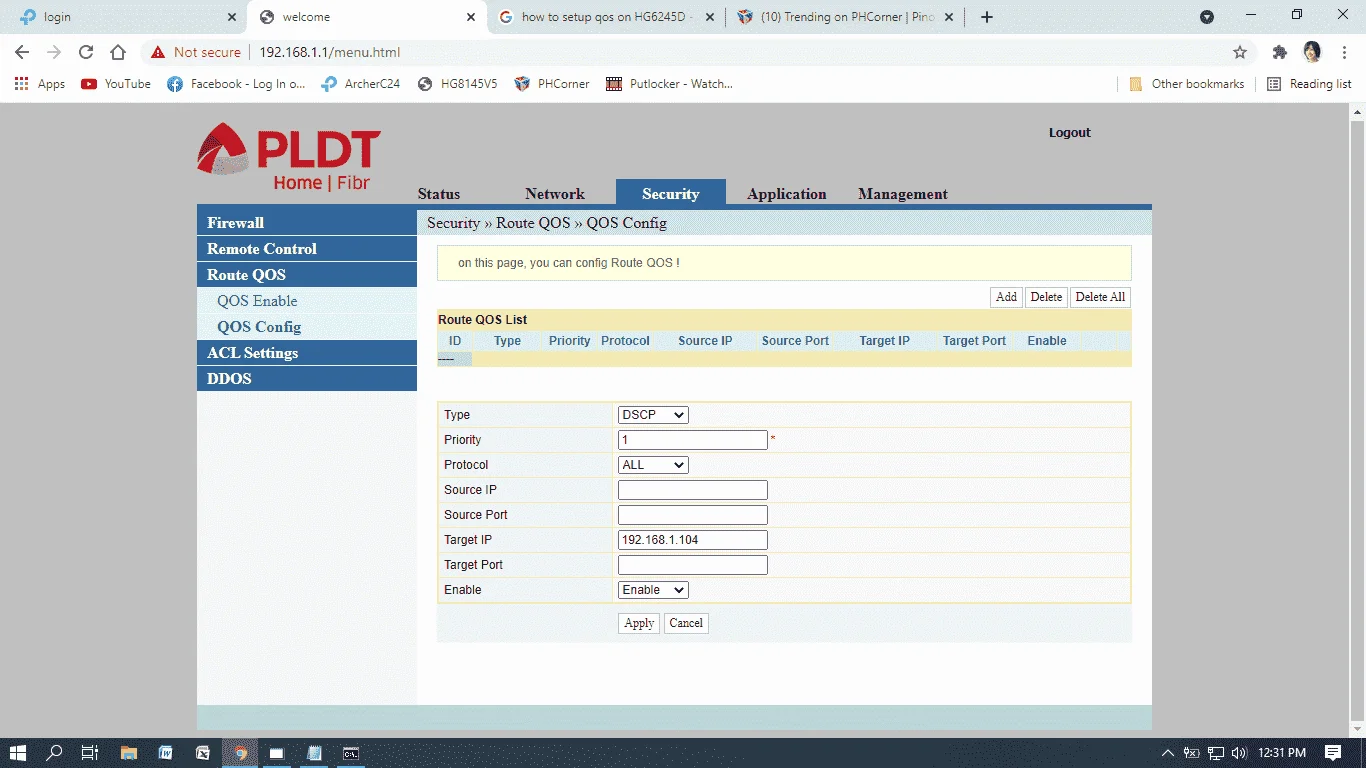
Task: Open taskbar Search
Action: (x=55, y=753)
